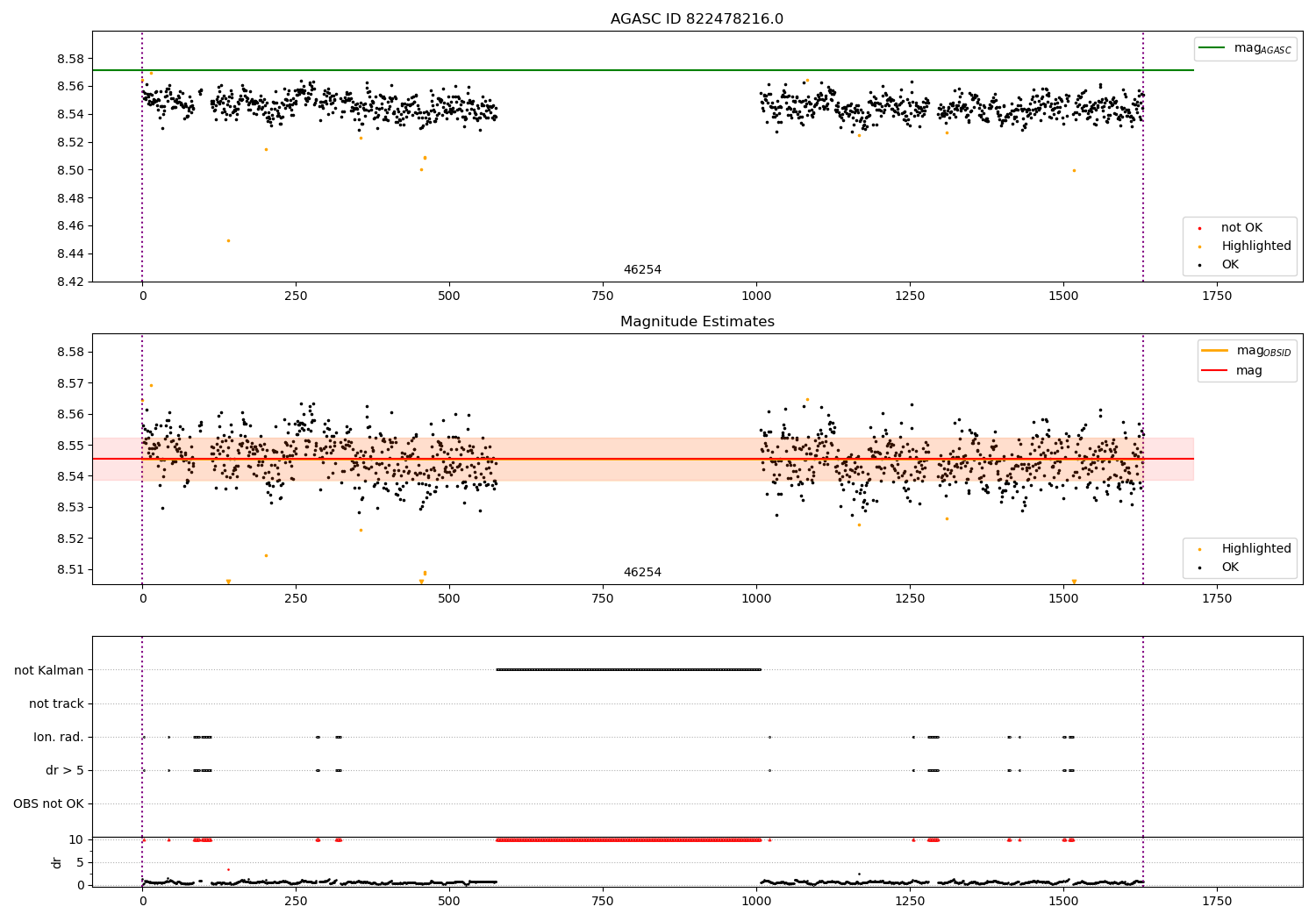Click the 46254 label in the middle plot

click(642, 573)
